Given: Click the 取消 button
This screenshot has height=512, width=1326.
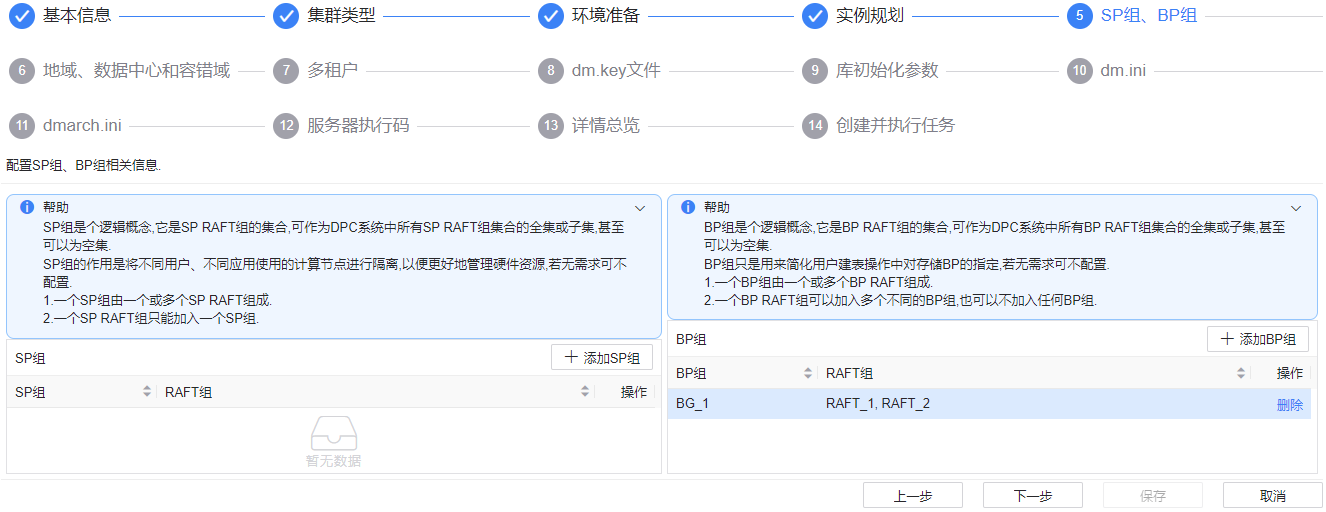Looking at the screenshot, I should [1273, 496].
